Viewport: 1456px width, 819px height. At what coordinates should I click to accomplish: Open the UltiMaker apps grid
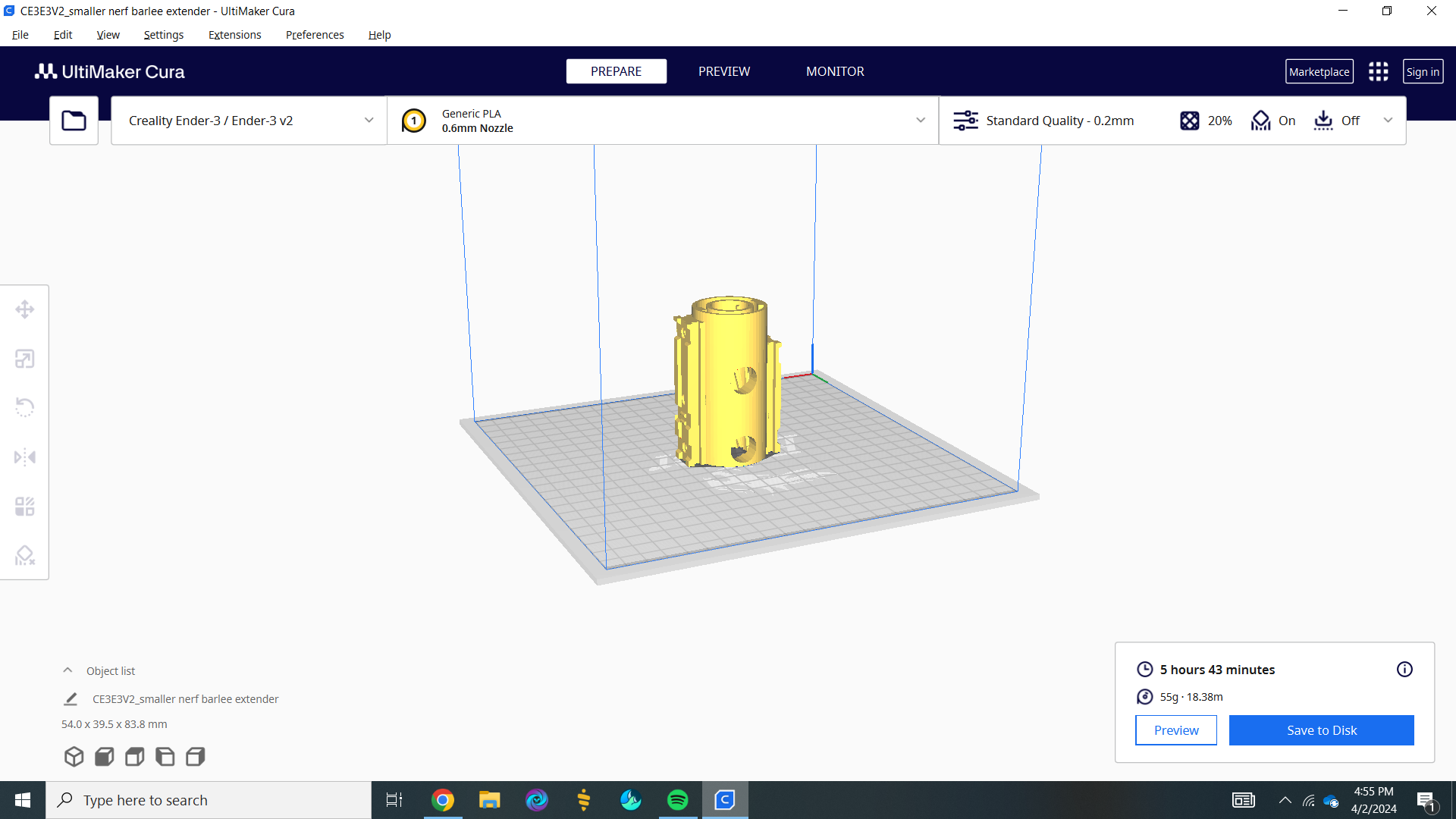tap(1378, 71)
